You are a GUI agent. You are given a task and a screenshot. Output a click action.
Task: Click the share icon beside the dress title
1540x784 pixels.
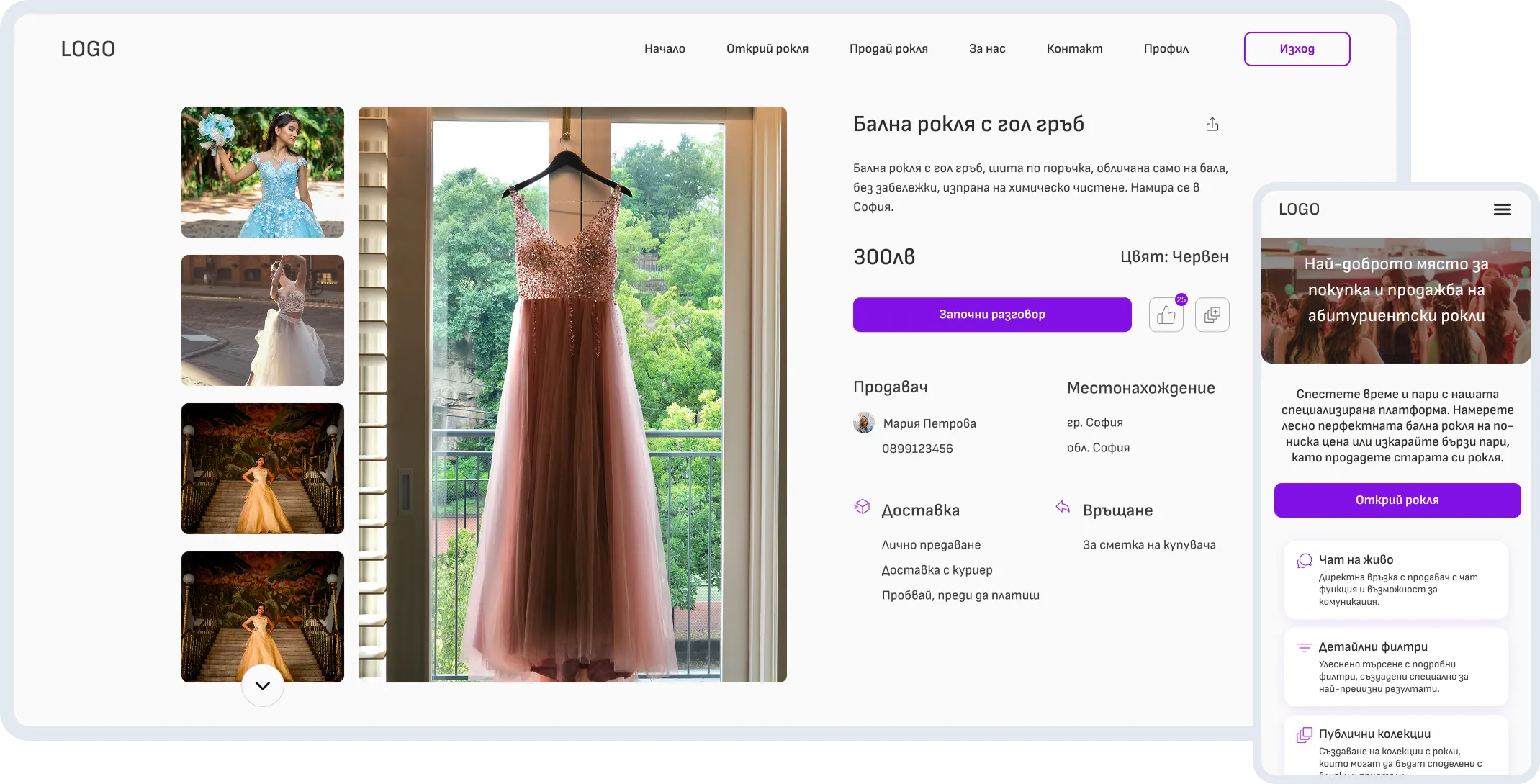pos(1212,124)
